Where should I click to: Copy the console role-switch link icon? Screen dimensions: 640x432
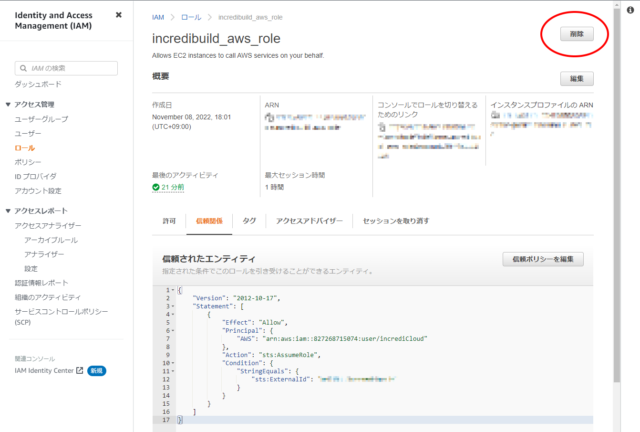pyautogui.click(x=382, y=127)
